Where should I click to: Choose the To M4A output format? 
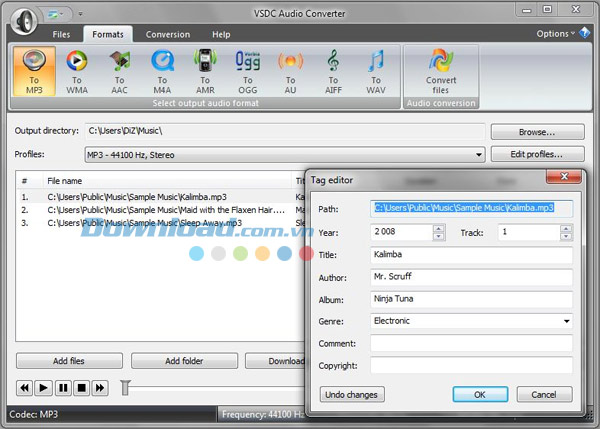[x=162, y=71]
